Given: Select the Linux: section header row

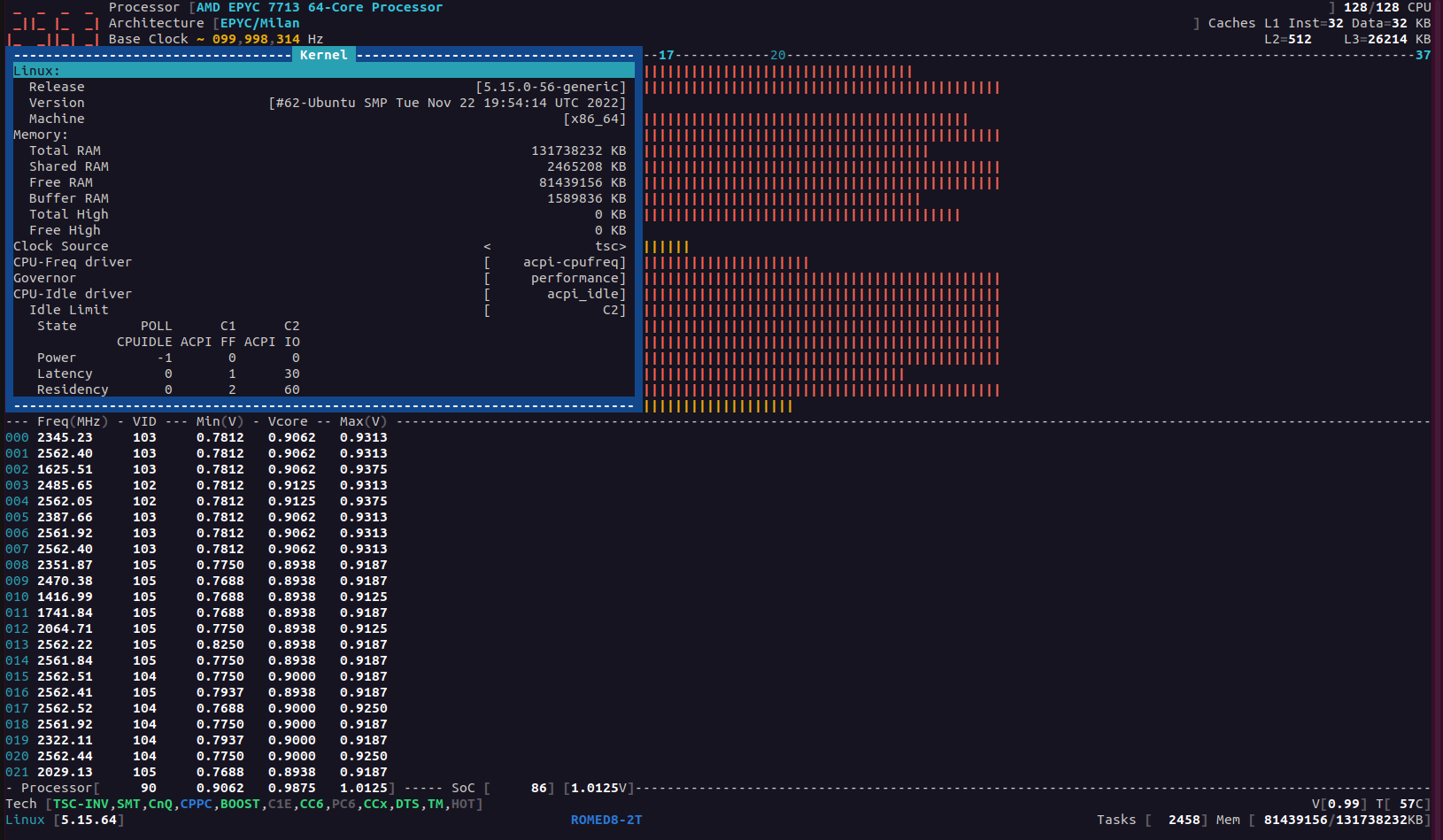Looking at the screenshot, I should coord(324,71).
